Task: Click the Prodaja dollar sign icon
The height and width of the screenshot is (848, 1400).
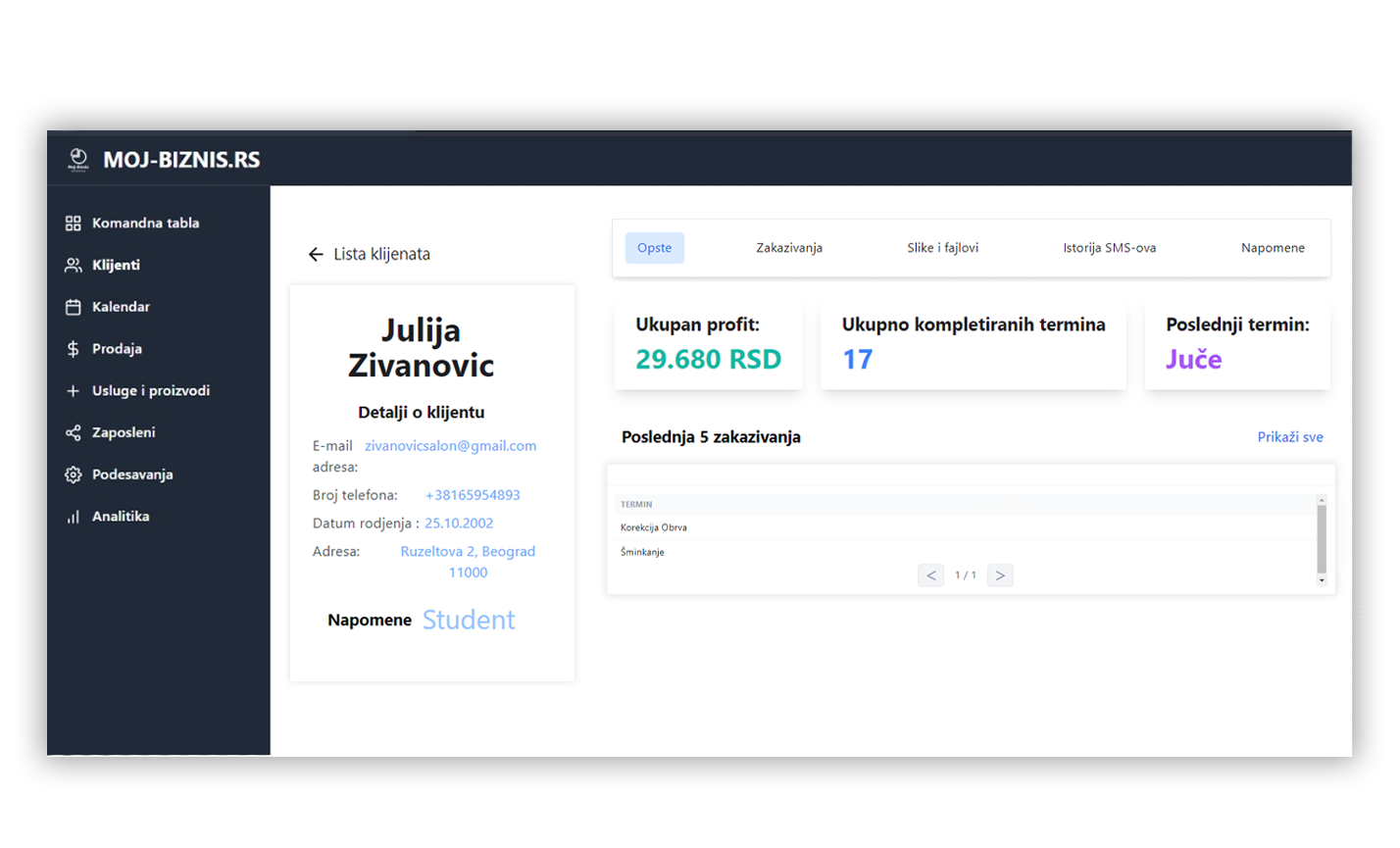Action: coord(74,349)
